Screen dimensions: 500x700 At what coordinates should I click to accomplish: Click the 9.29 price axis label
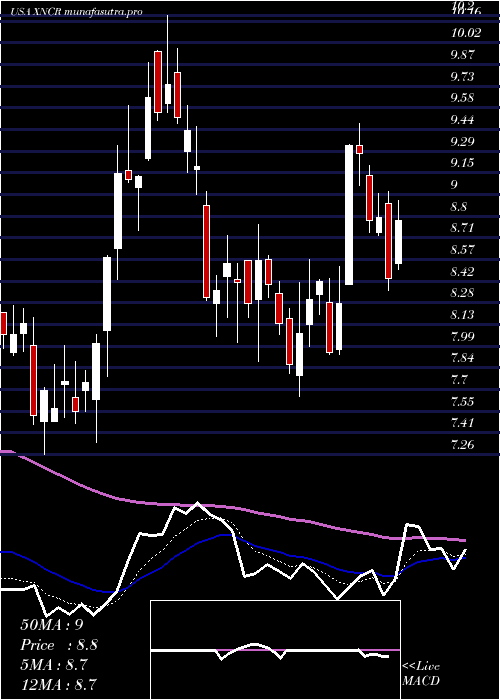463,142
